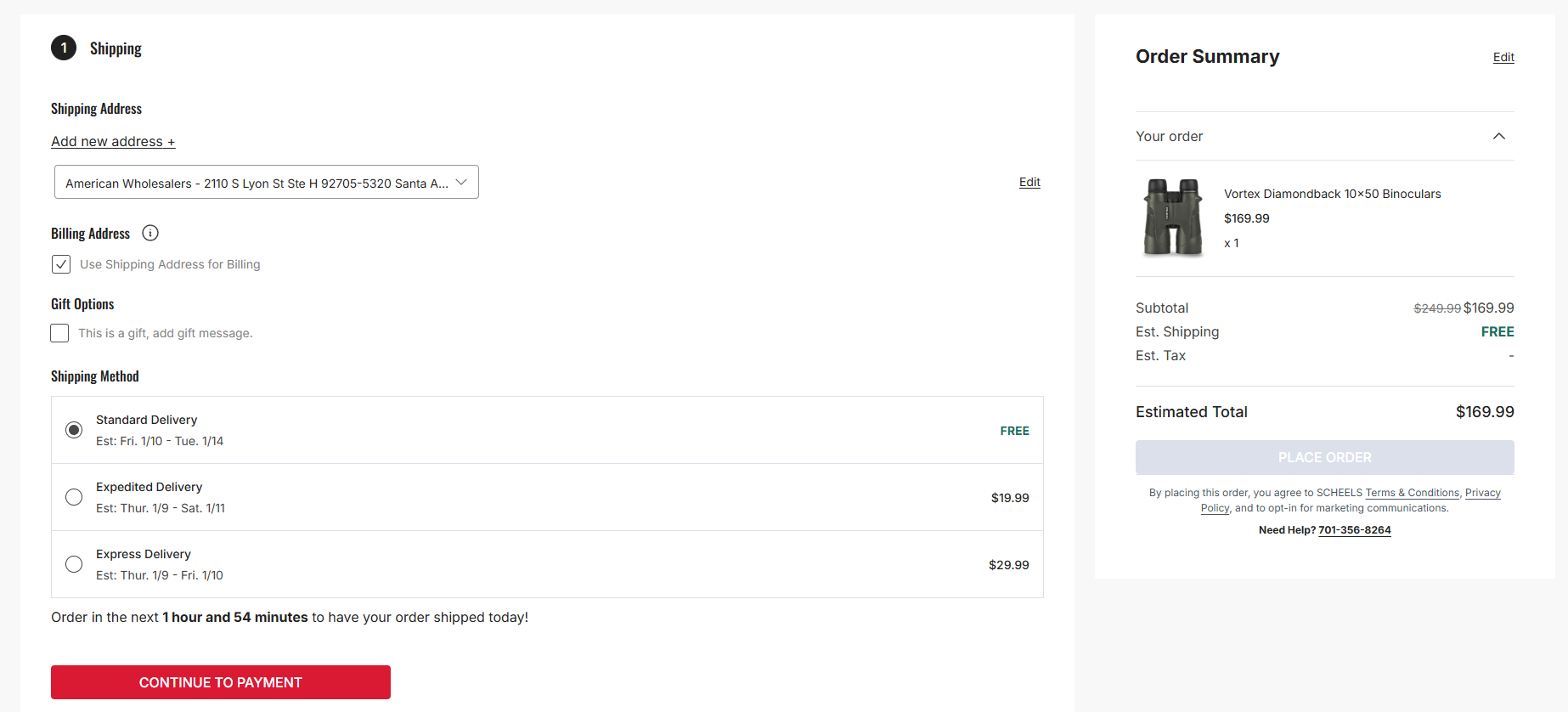Select Expedited Delivery radio button
Screen dimensions: 1568x712
pos(74,497)
